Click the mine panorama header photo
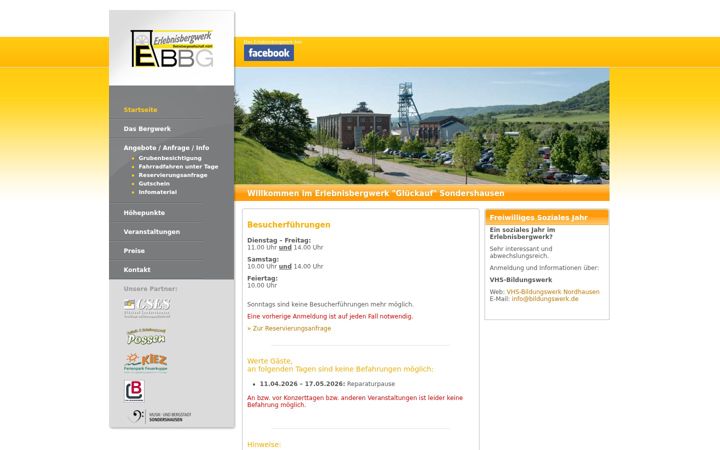Screen dimensions: 720x450 [x=422, y=126]
